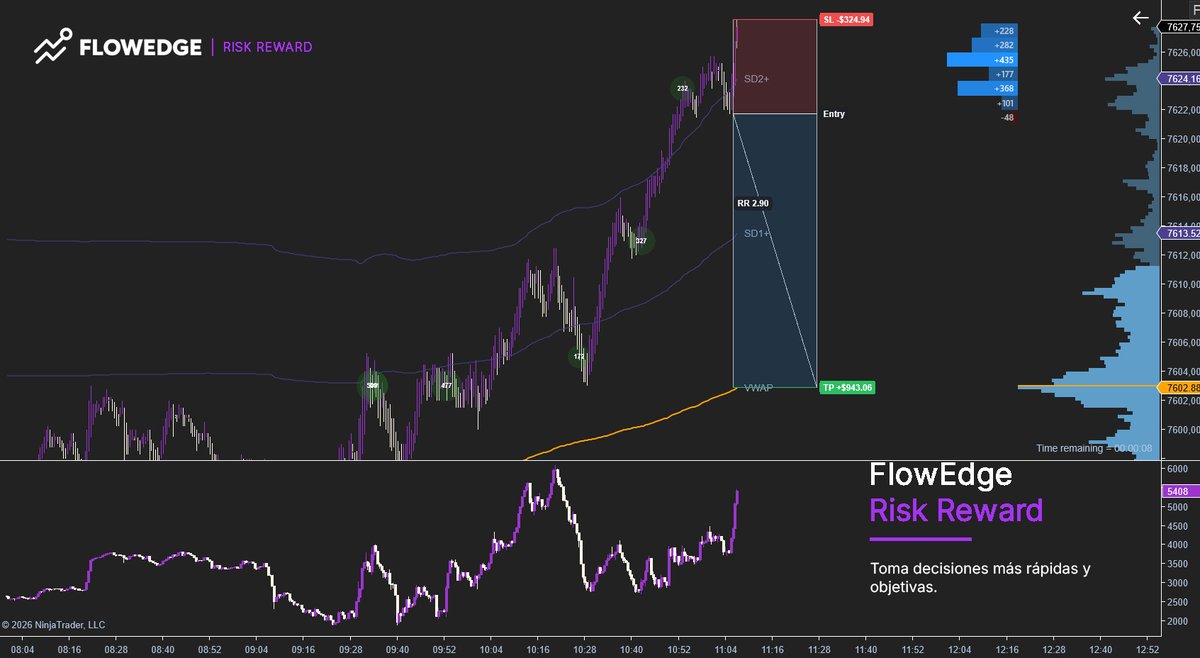Click the +368 delta bar
1200x658 pixels.
pos(987,89)
